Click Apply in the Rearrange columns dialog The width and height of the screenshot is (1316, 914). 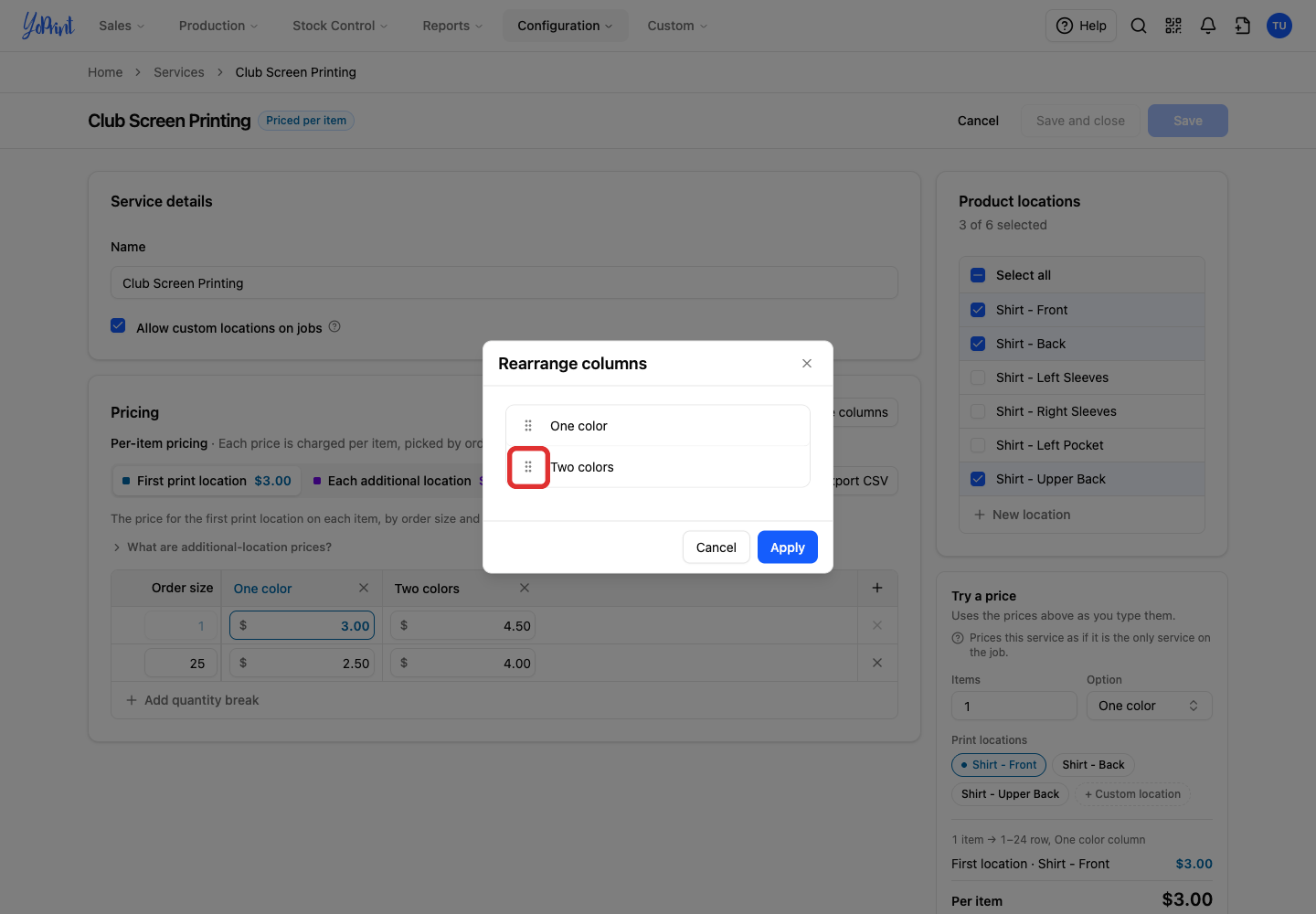(x=787, y=547)
